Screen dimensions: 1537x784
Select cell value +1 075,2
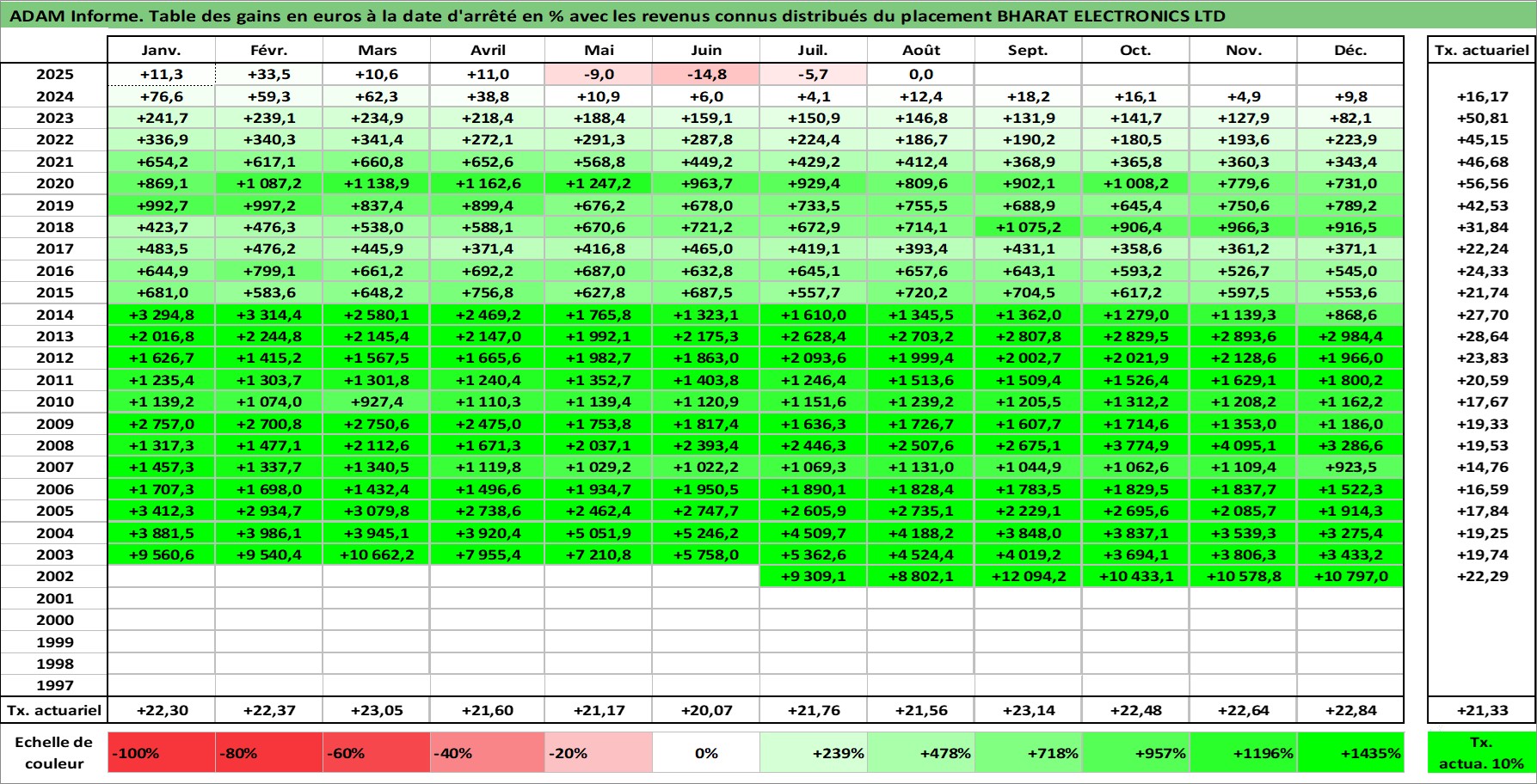coord(1028,227)
